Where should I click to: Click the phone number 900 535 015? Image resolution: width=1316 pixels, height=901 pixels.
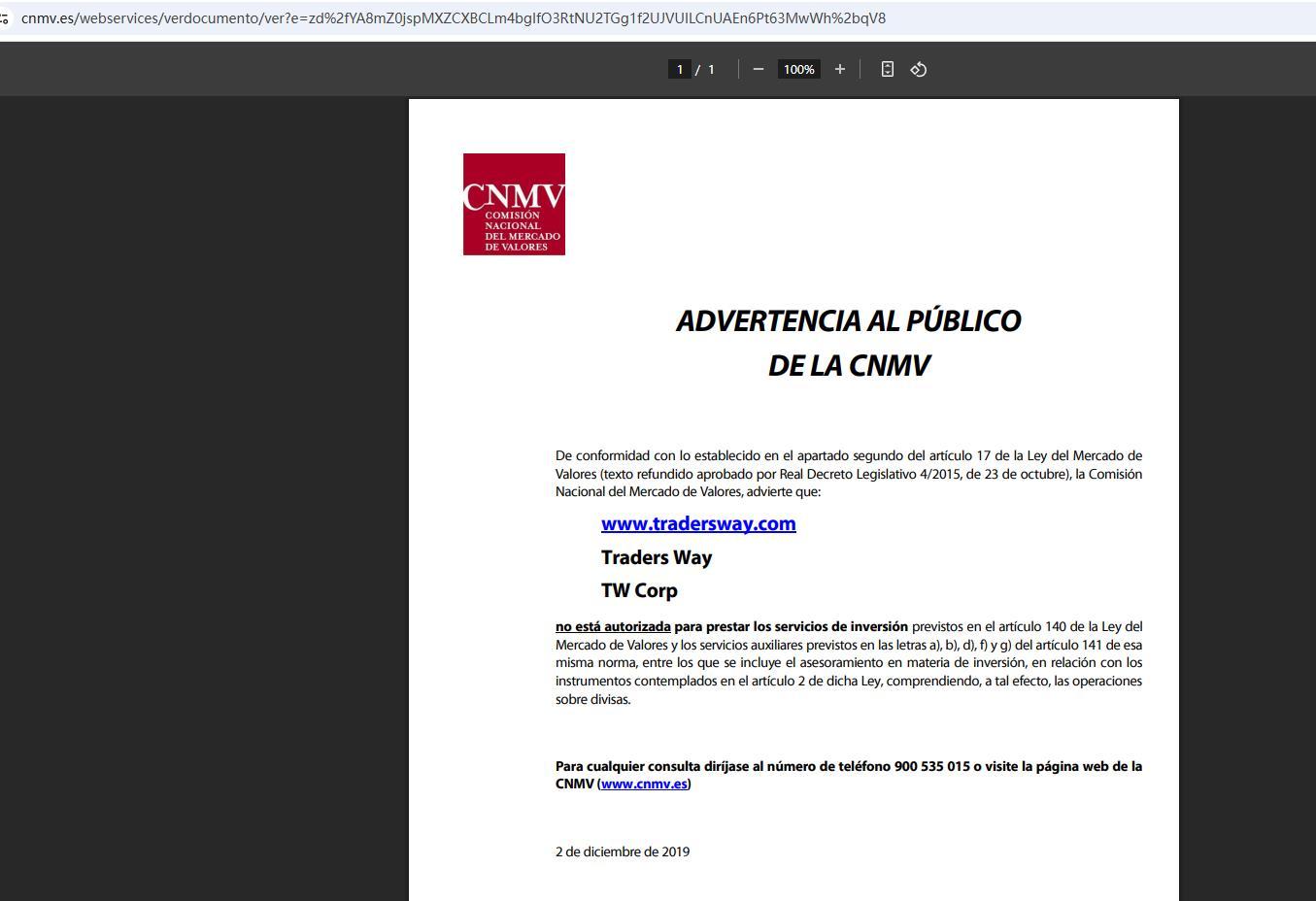click(x=931, y=766)
